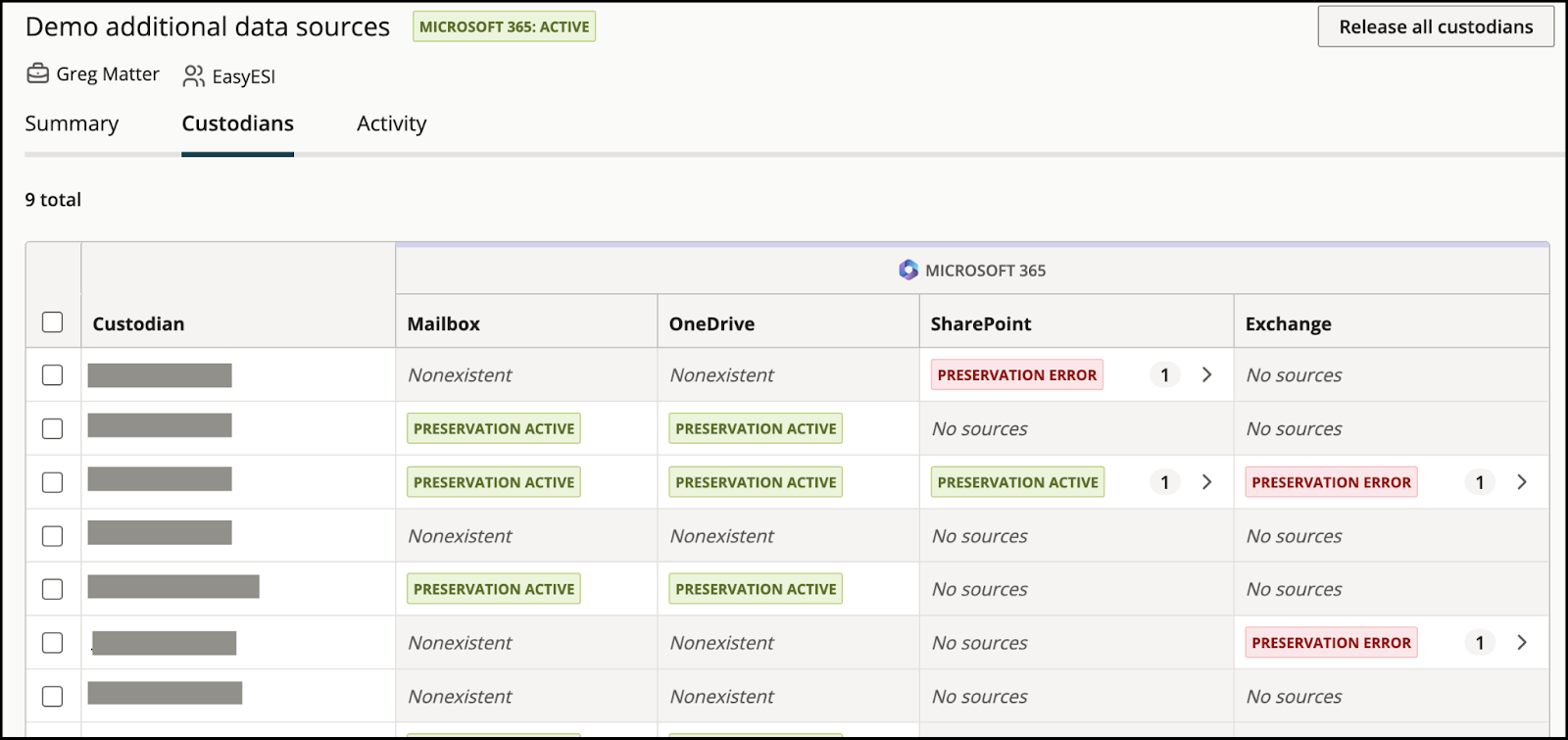Click the sixth row's Exchange Preservation Error badge
This screenshot has height=740, width=1568.
click(1331, 643)
